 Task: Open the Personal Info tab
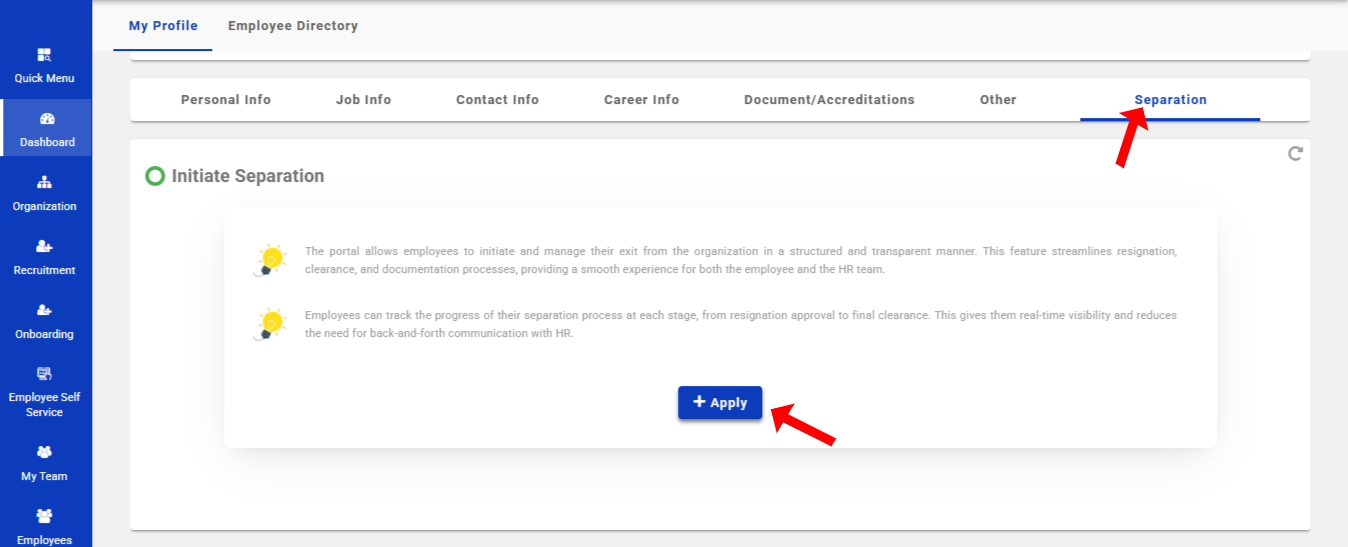coord(226,100)
